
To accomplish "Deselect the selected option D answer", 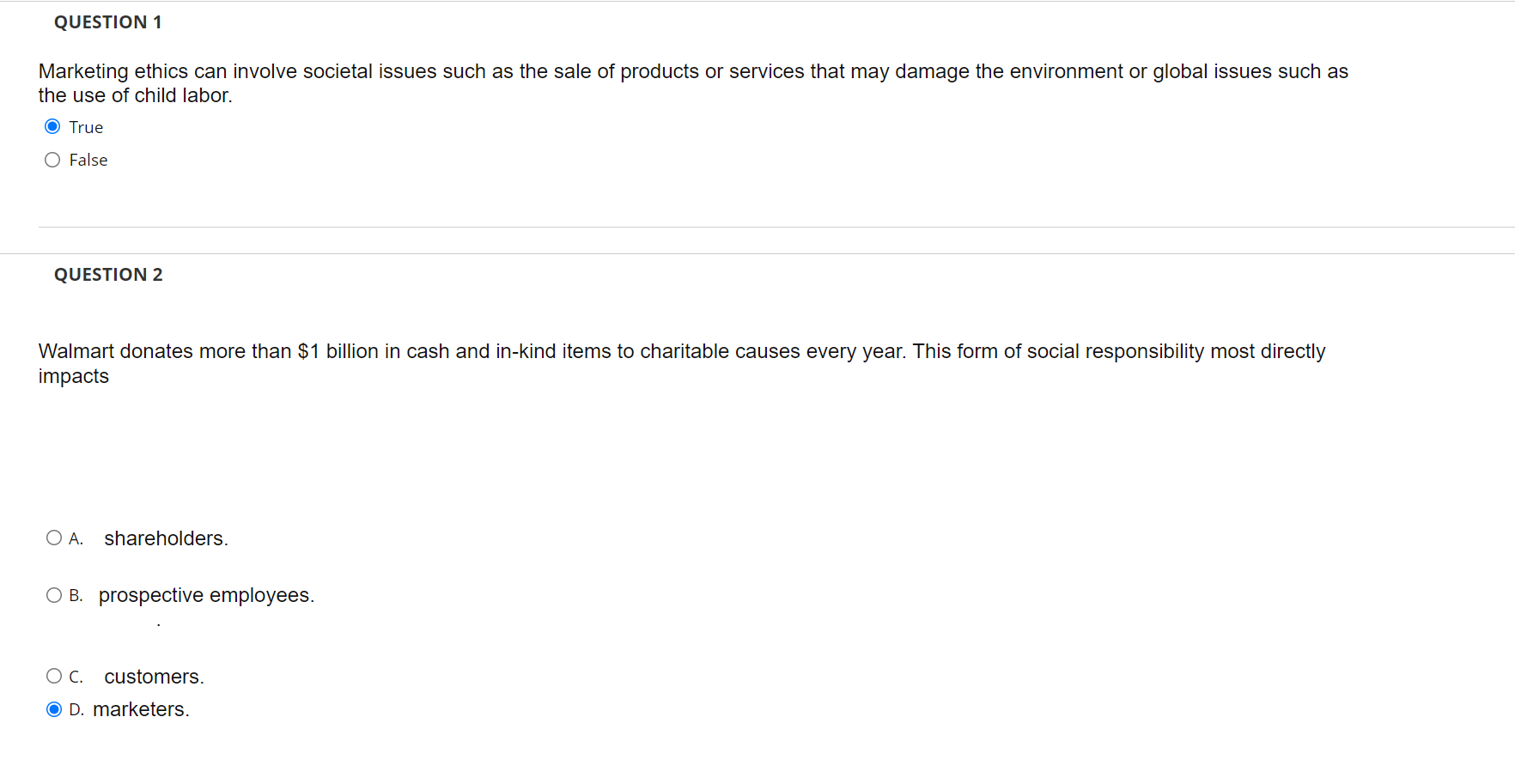I will [x=53, y=709].
